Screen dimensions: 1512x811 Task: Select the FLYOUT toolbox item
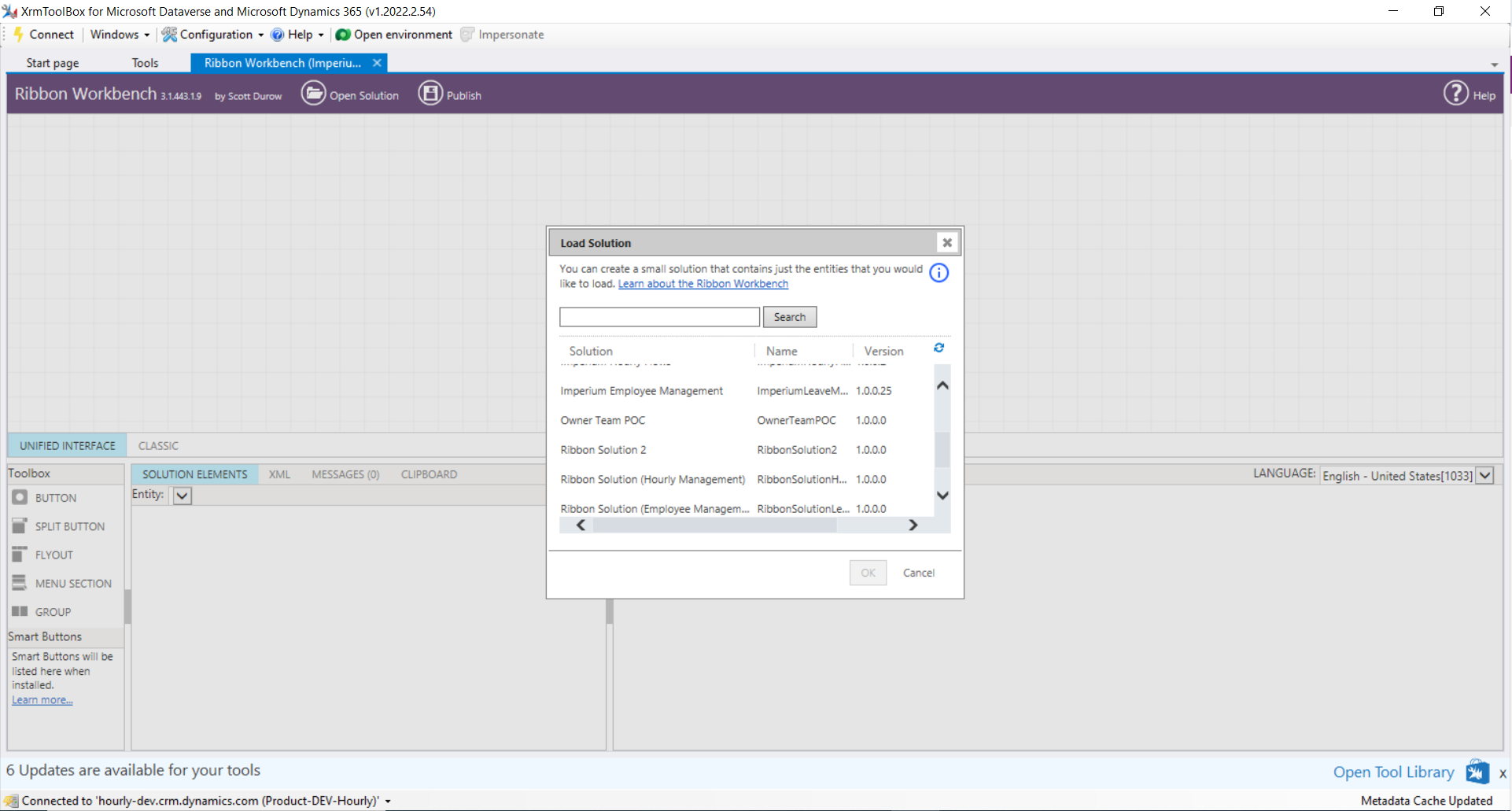(53, 555)
